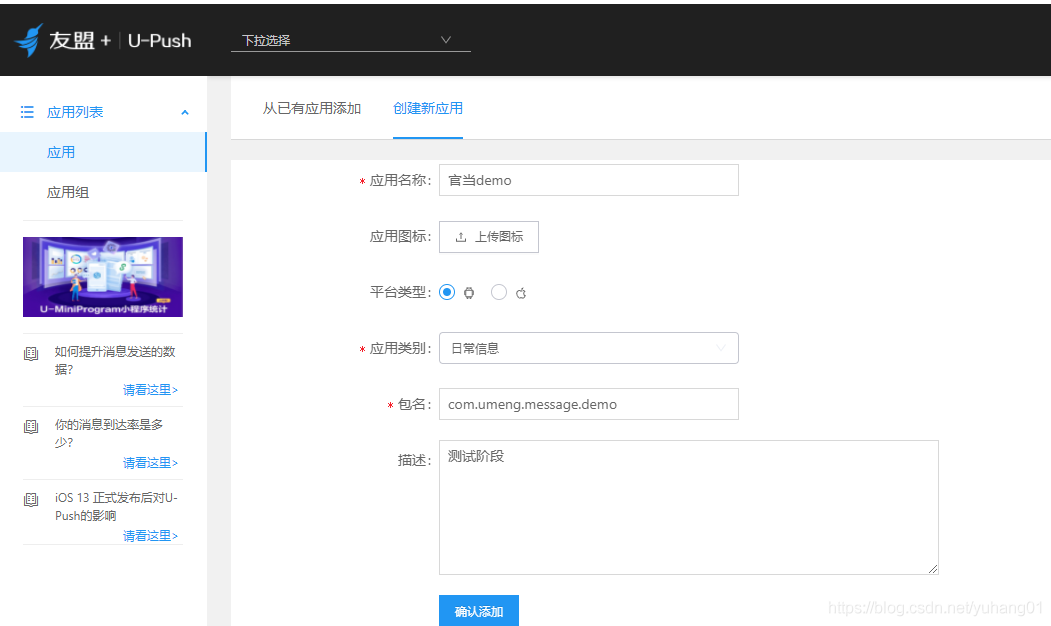
Task: Click the iOS 13 正式发布后对U-Push的影响 text
Action: click(116, 507)
